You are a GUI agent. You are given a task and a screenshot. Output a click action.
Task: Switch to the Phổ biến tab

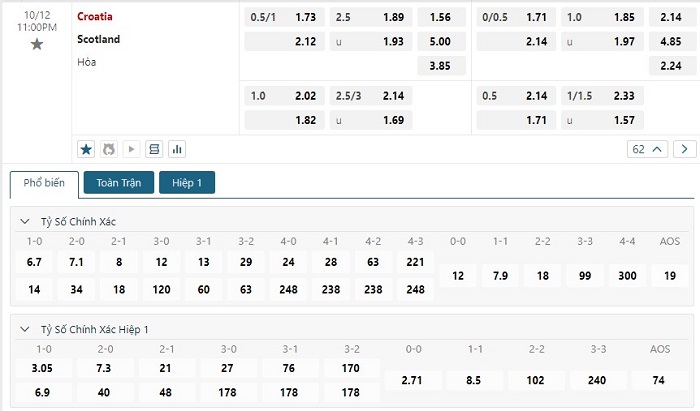click(43, 184)
